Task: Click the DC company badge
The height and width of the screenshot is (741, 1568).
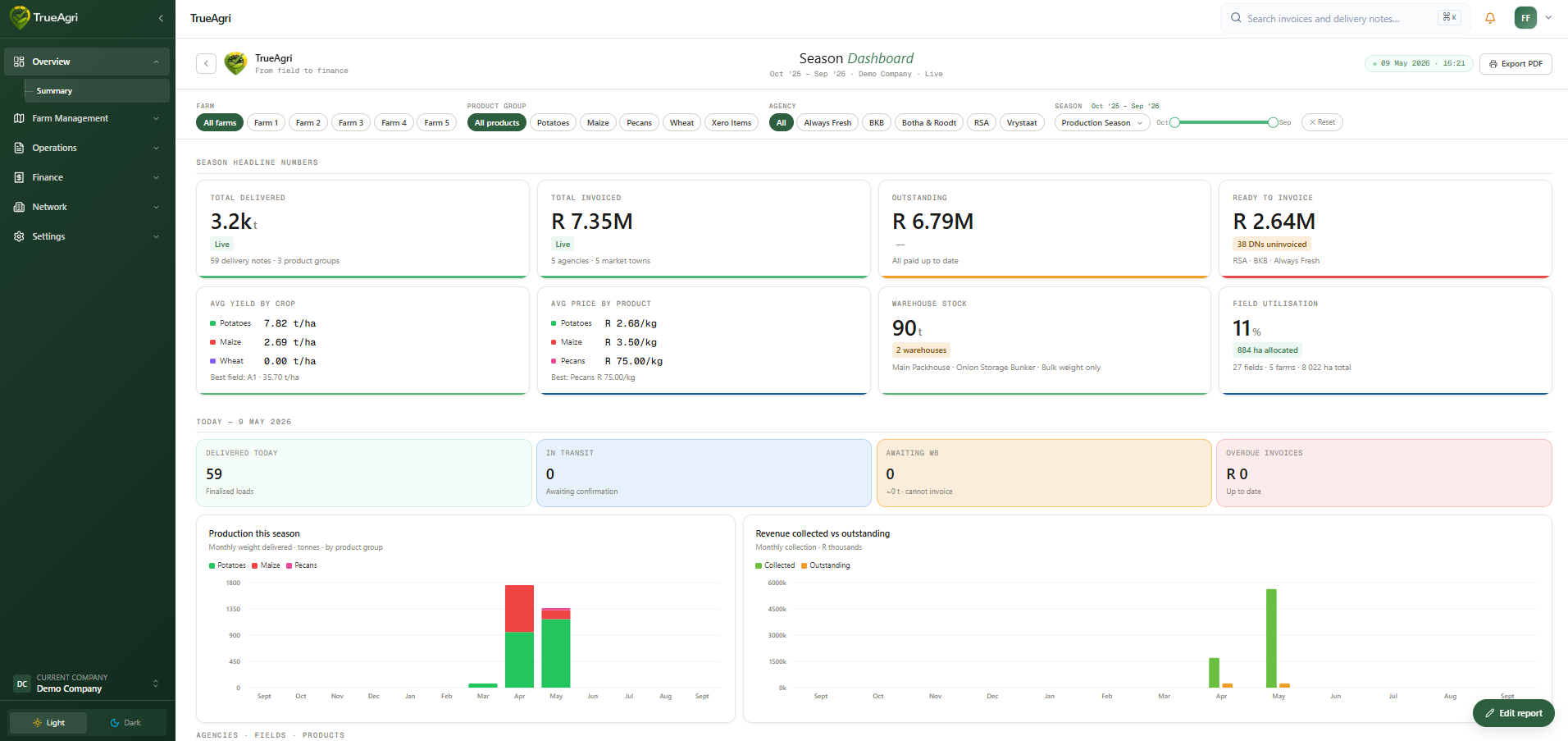Action: click(22, 684)
